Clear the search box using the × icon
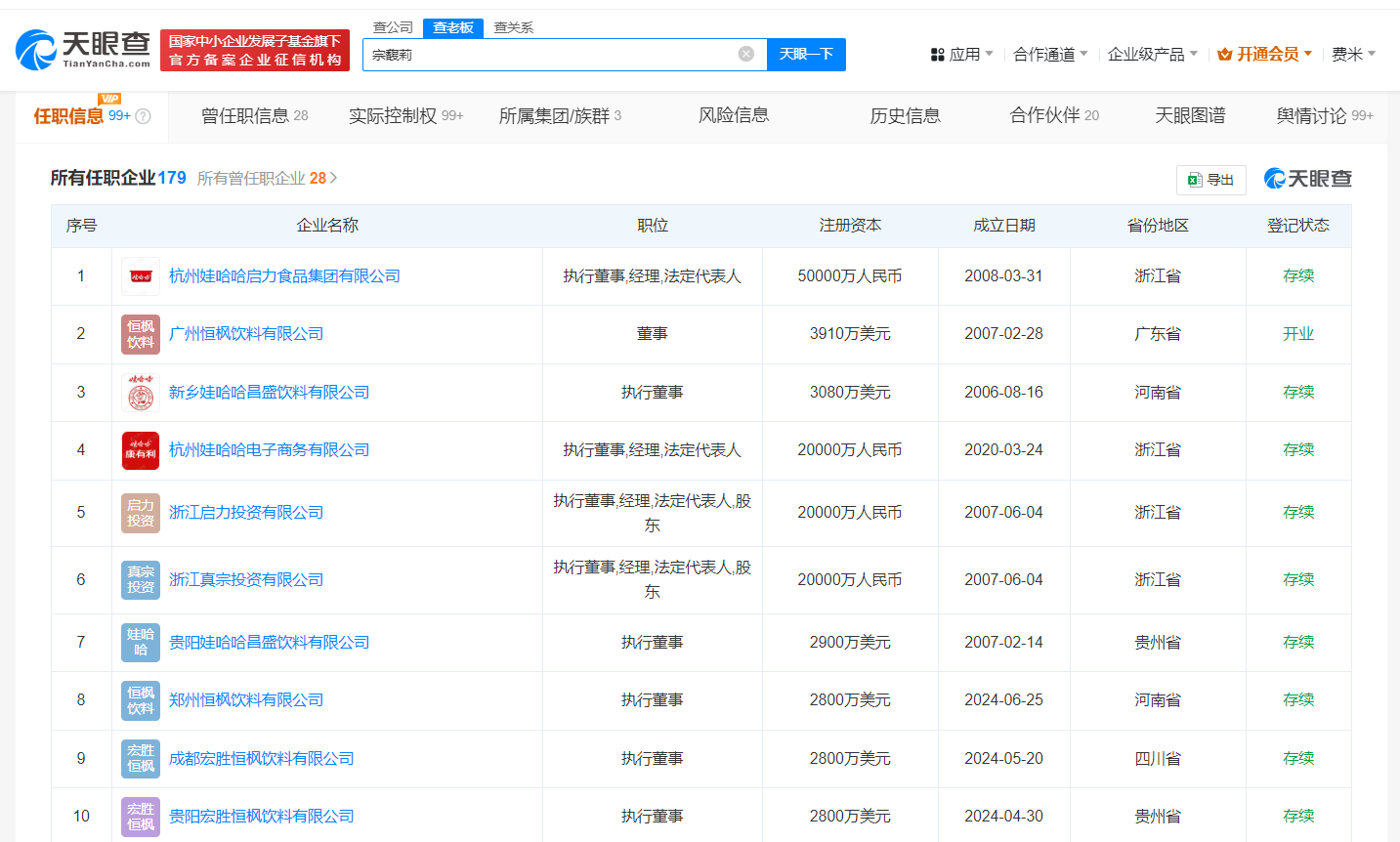The width and height of the screenshot is (1400, 842). 747,54
